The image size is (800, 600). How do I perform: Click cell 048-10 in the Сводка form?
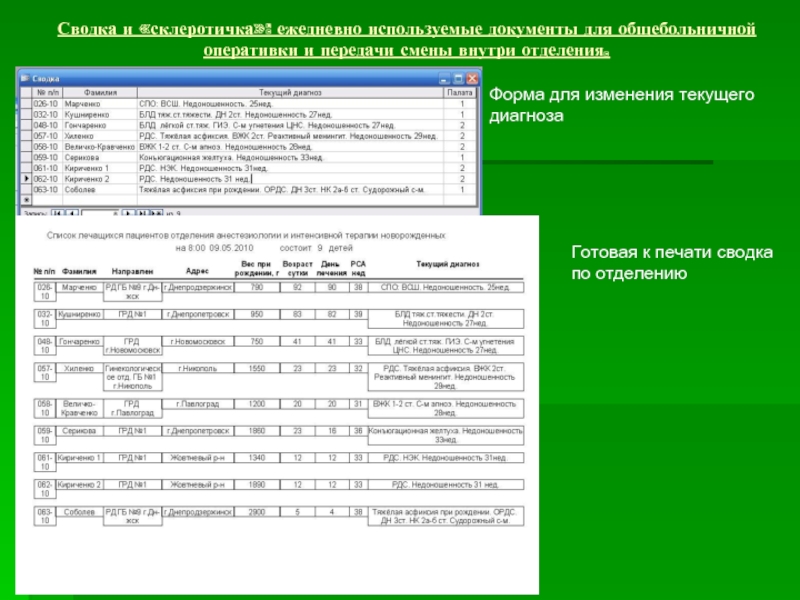click(x=46, y=125)
